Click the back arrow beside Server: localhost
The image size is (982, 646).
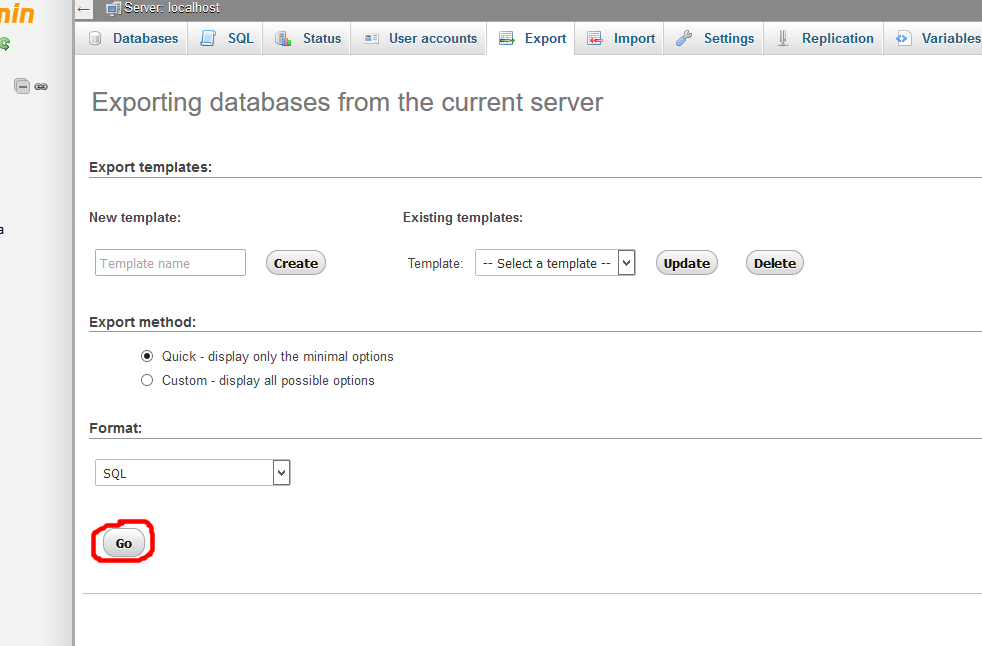(84, 8)
